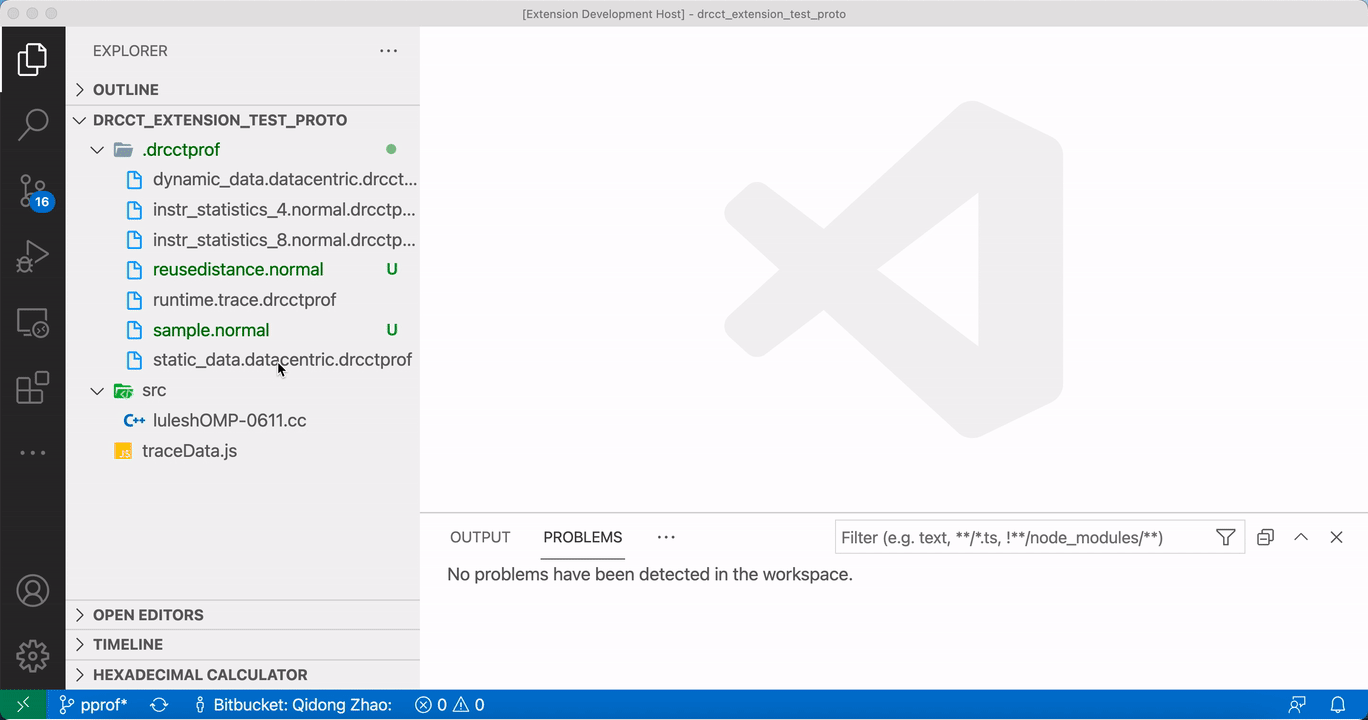Open traceData.js file

pos(189,451)
